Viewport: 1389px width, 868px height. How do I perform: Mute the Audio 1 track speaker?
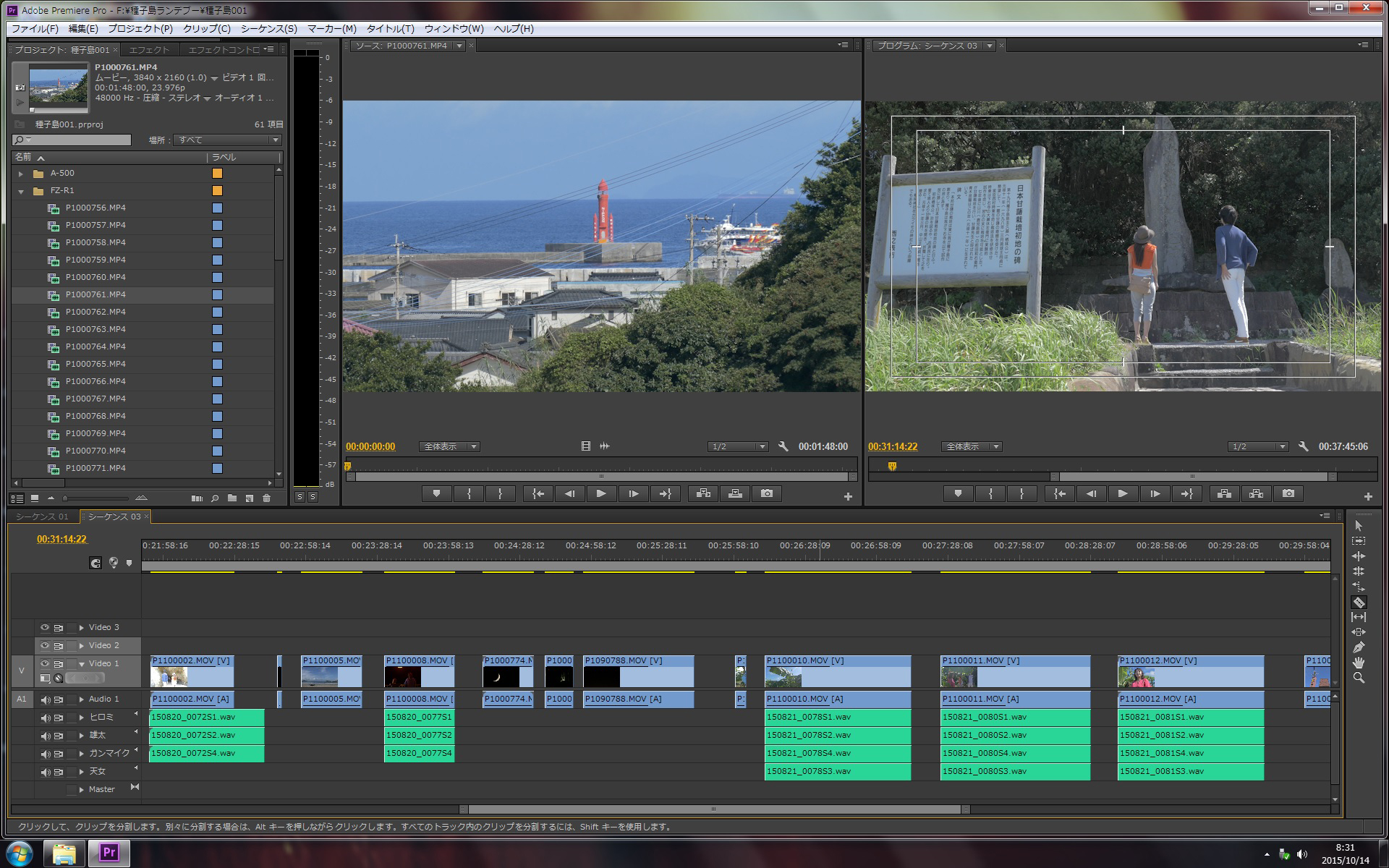[x=45, y=699]
